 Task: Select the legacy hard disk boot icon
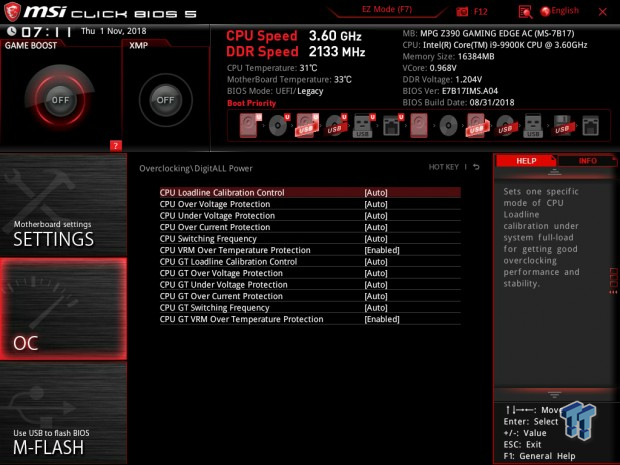tap(419, 125)
